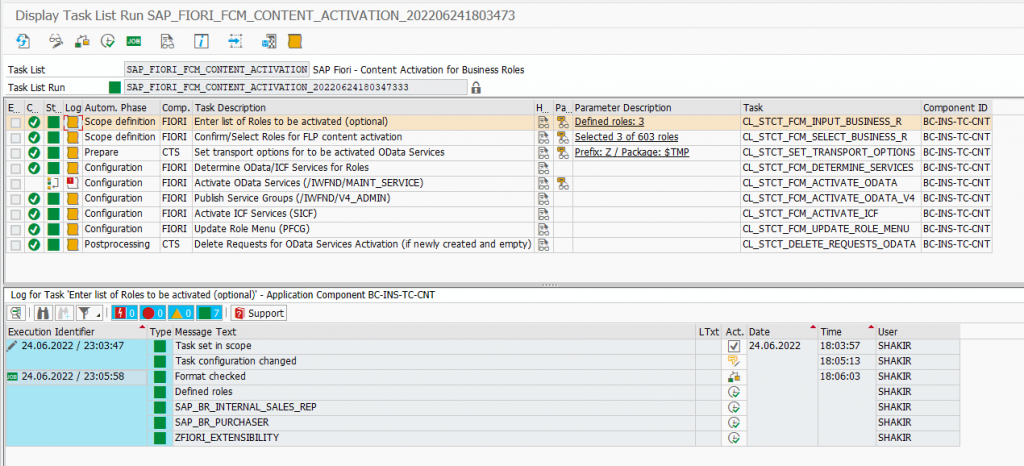Click the execute clock-check toolbar icon
1024x466 pixels.
(108, 41)
